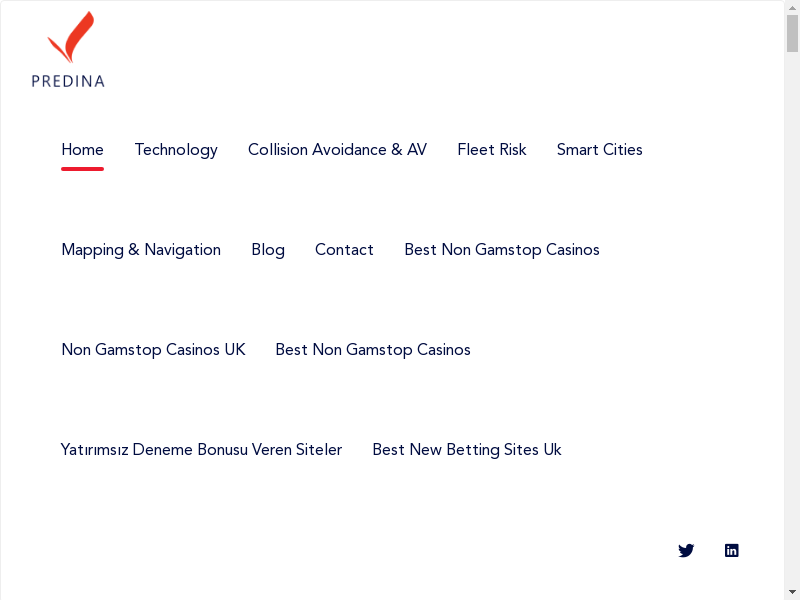Click the vertical scrollbar thumb
This screenshot has width=800, height=600.
point(792,35)
